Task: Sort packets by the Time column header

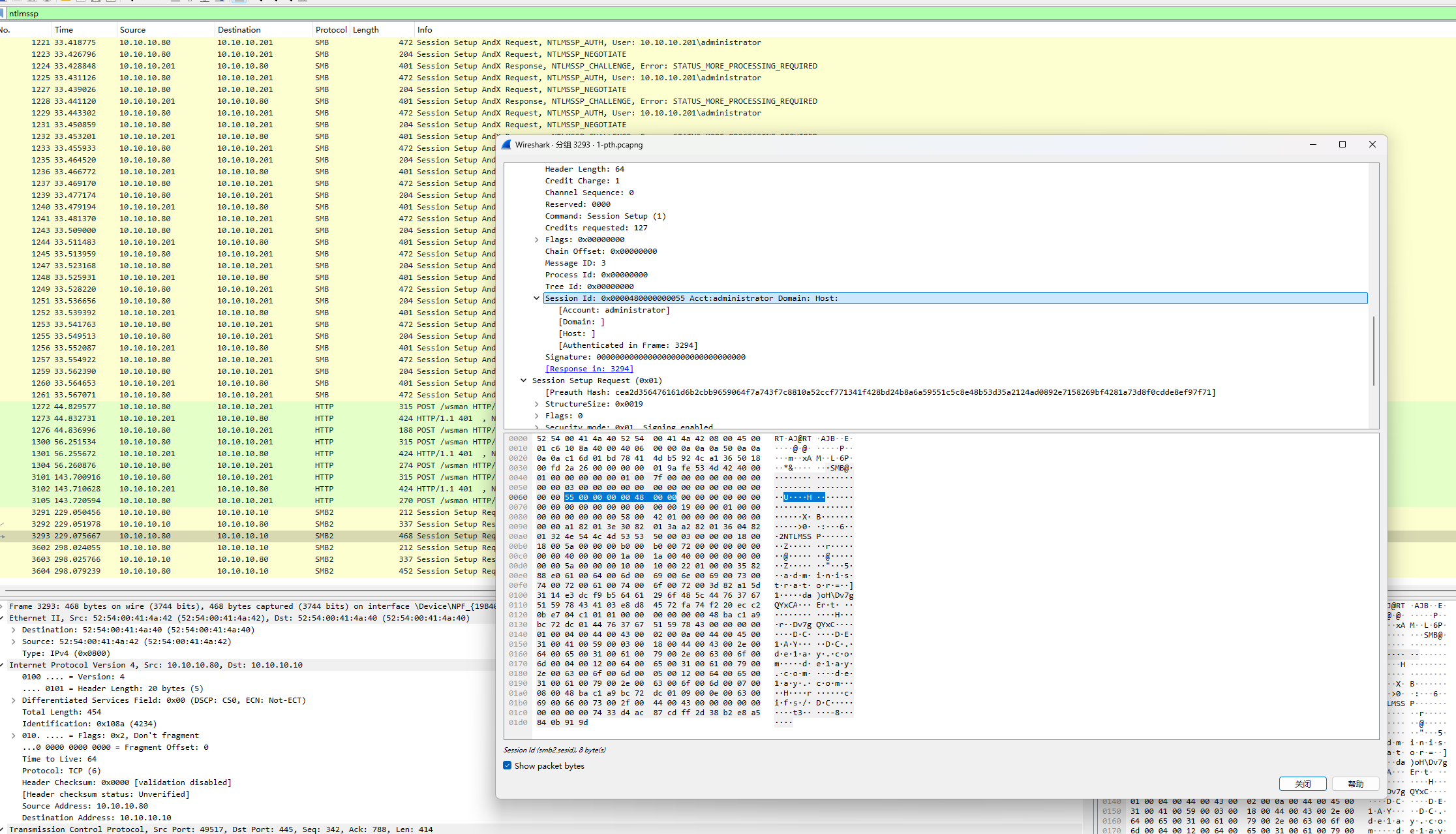Action: point(64,30)
